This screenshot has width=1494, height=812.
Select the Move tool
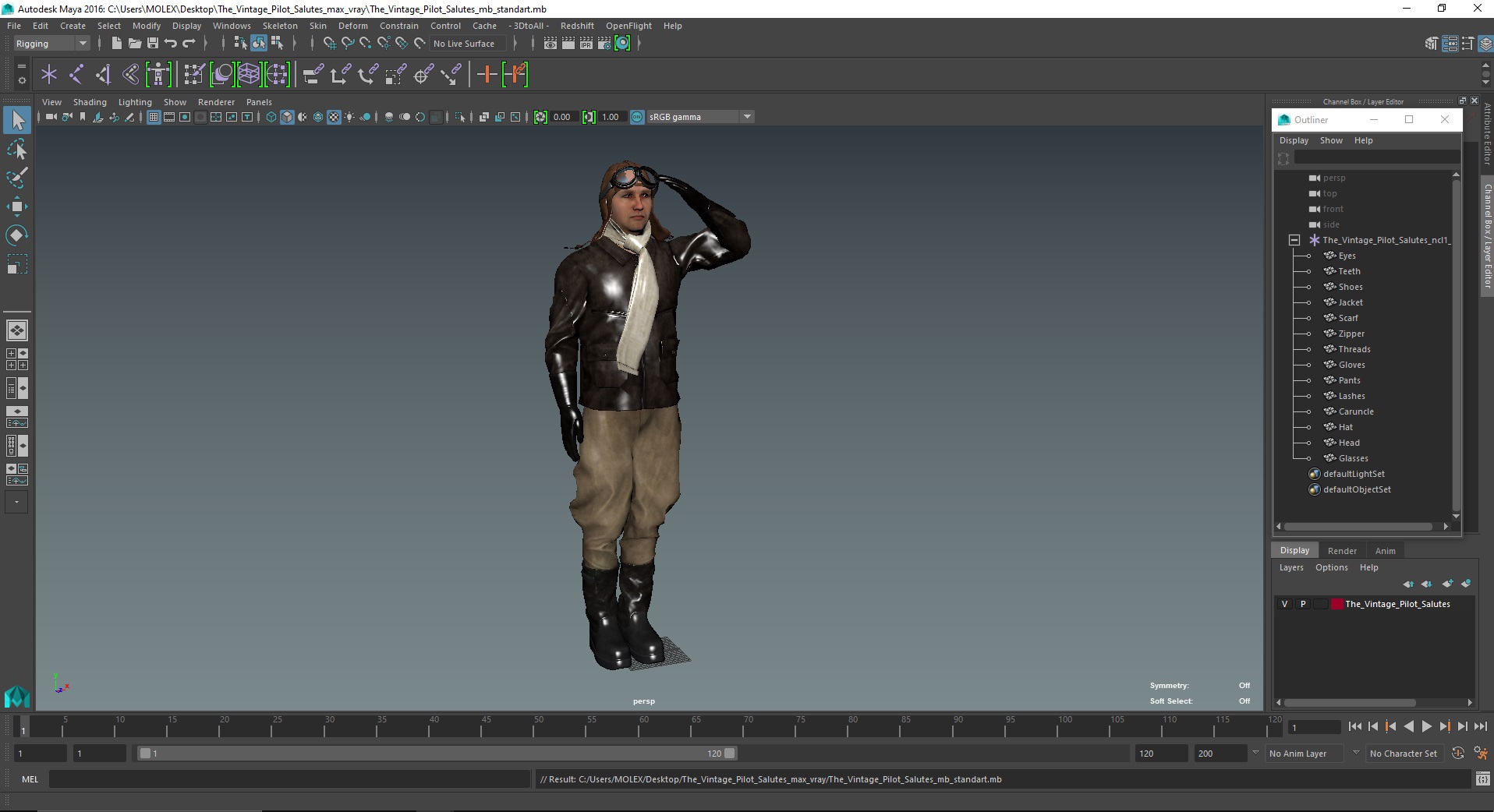click(x=17, y=207)
